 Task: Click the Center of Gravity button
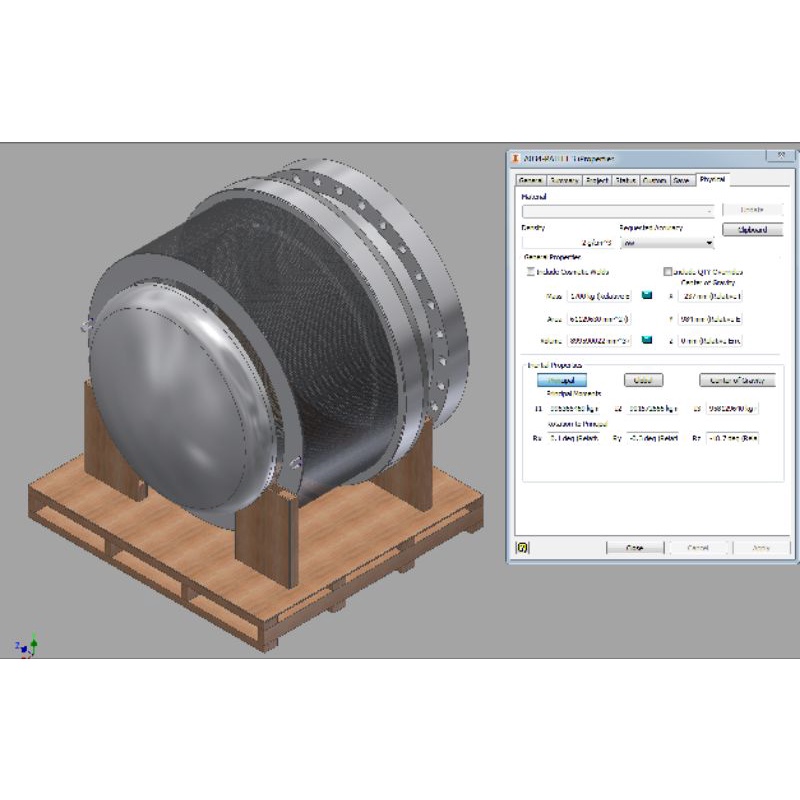pos(737,380)
